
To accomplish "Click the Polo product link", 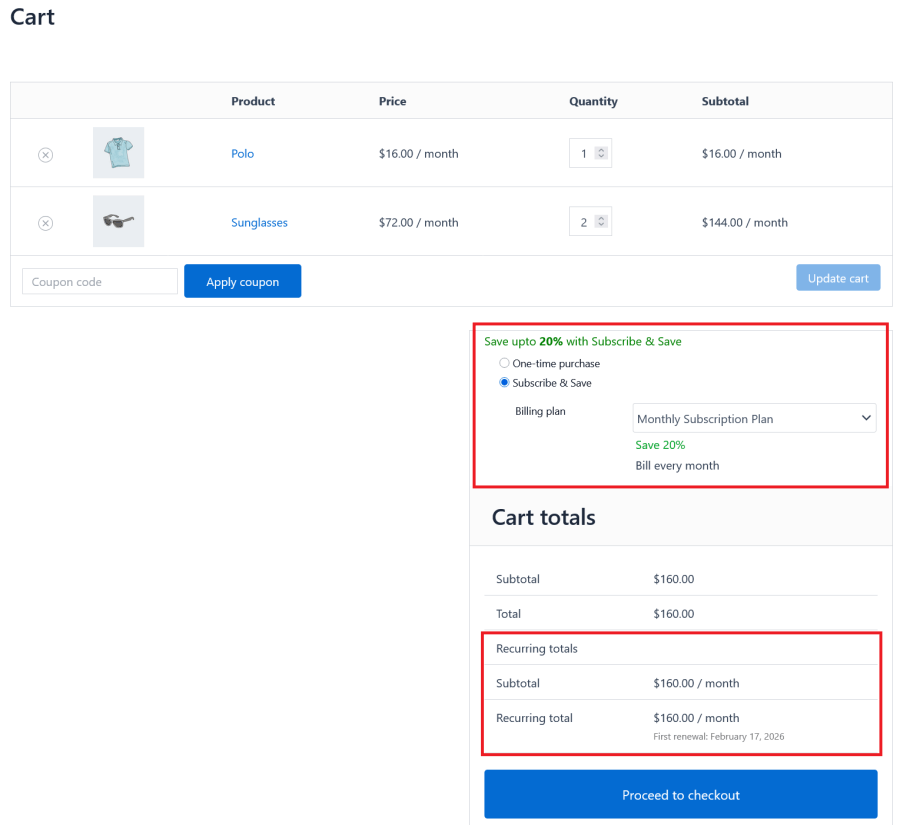I will (243, 154).
